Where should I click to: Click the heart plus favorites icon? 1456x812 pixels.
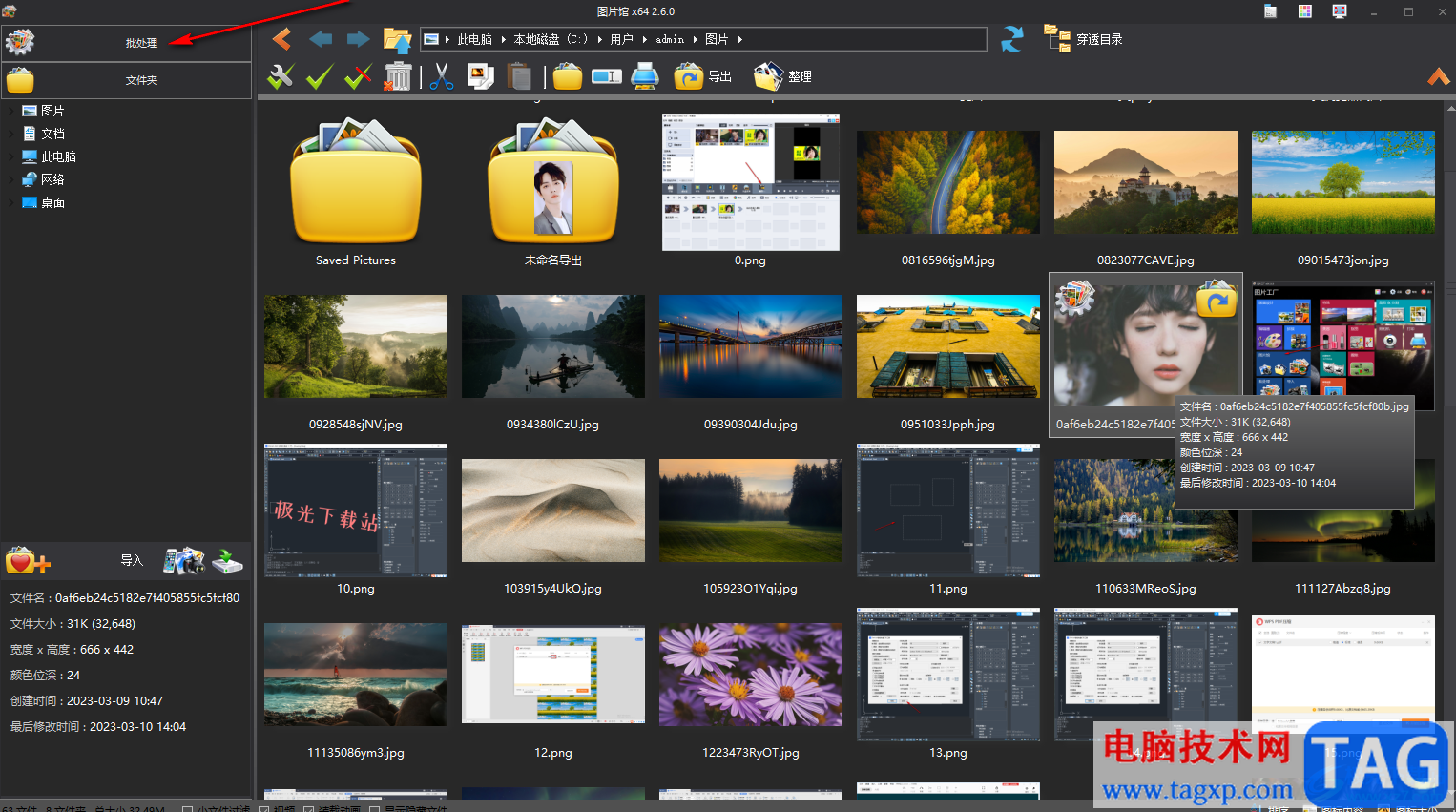pos(27,561)
